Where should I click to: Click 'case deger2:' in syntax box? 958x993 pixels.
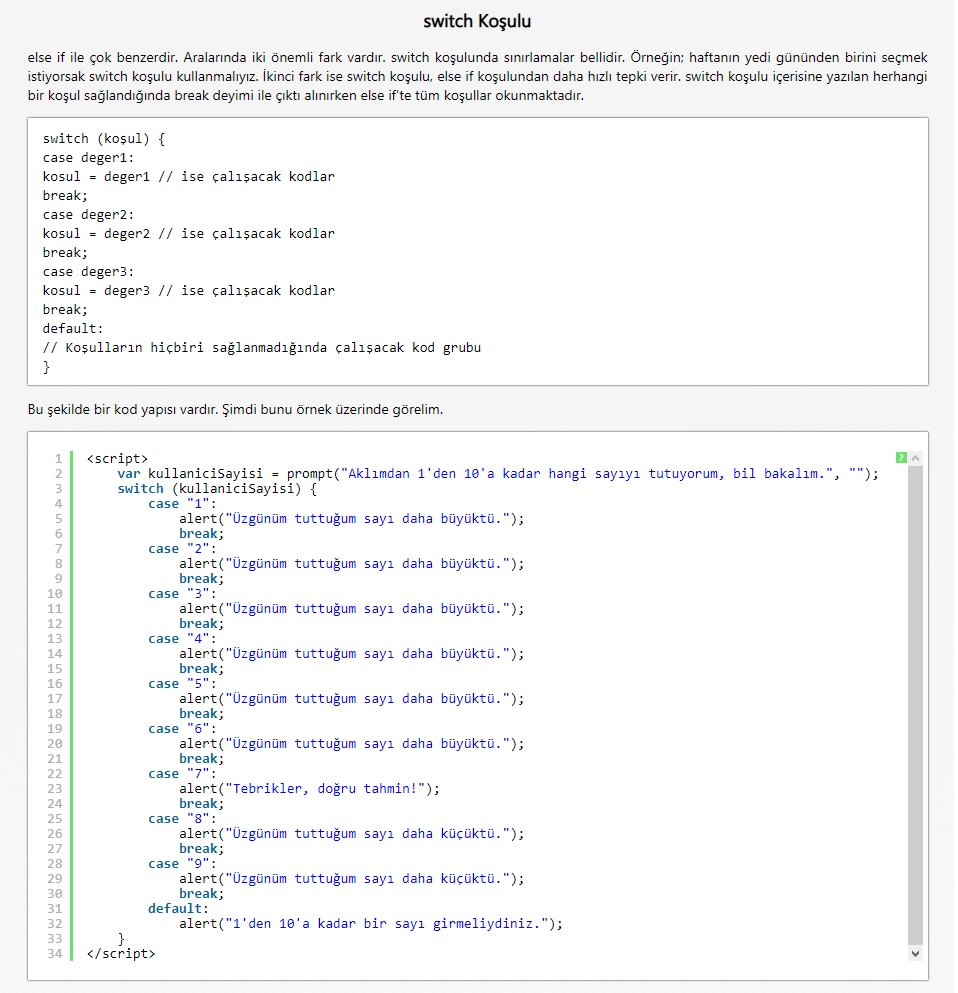89,215
